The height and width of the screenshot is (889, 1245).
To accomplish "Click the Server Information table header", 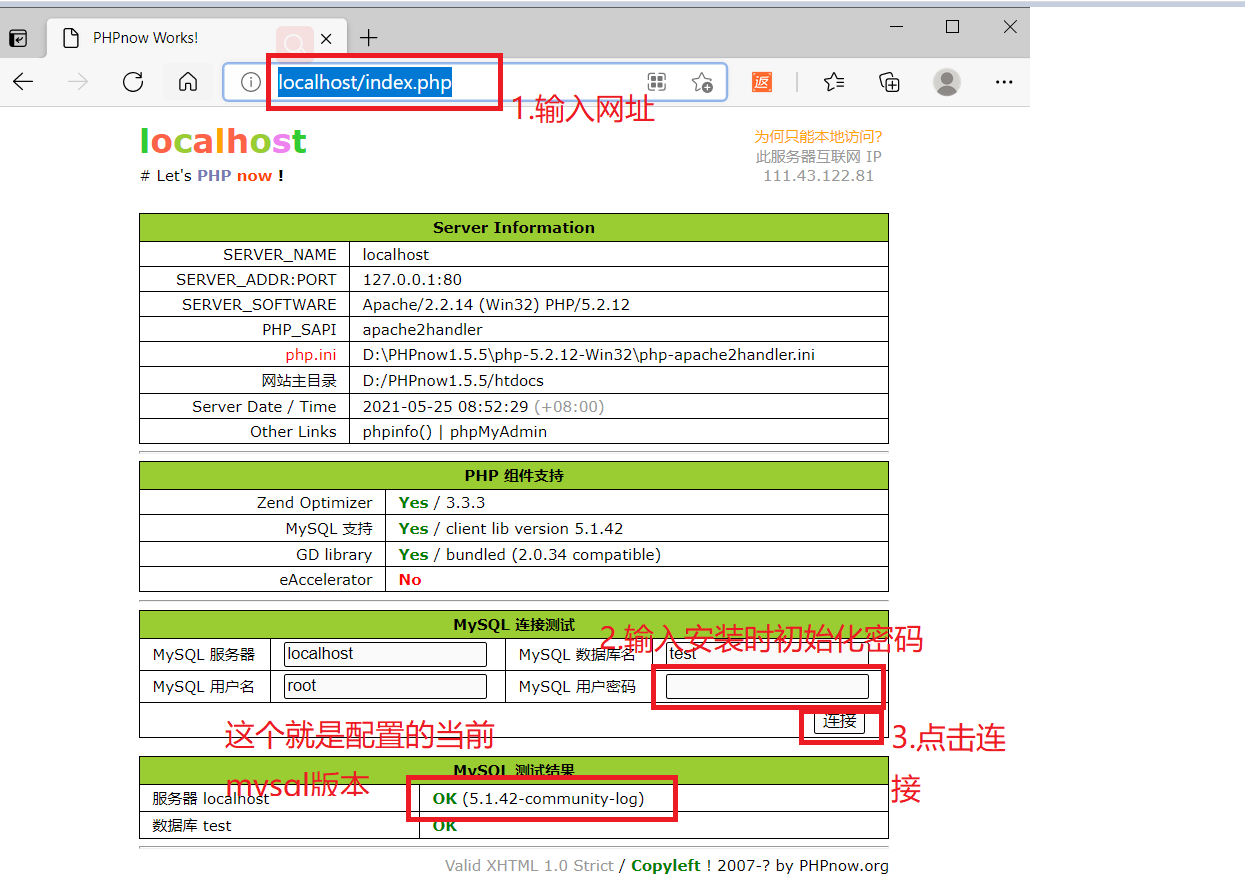I will (x=514, y=227).
